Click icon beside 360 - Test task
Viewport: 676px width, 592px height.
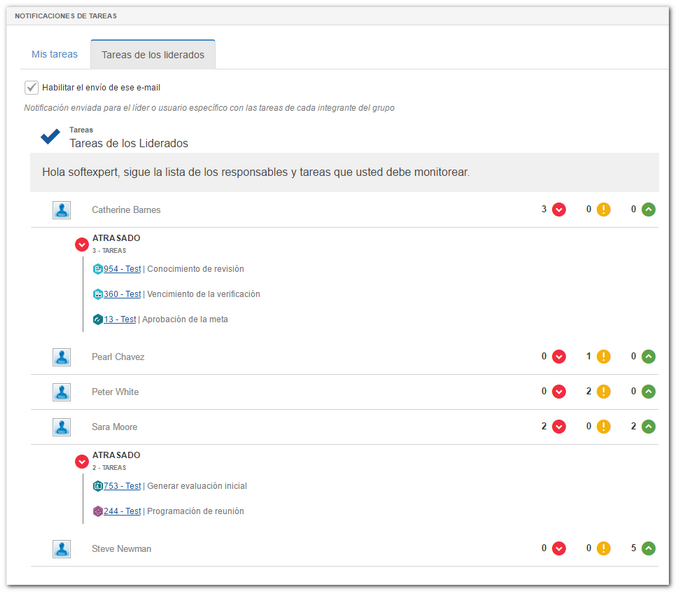(98, 294)
